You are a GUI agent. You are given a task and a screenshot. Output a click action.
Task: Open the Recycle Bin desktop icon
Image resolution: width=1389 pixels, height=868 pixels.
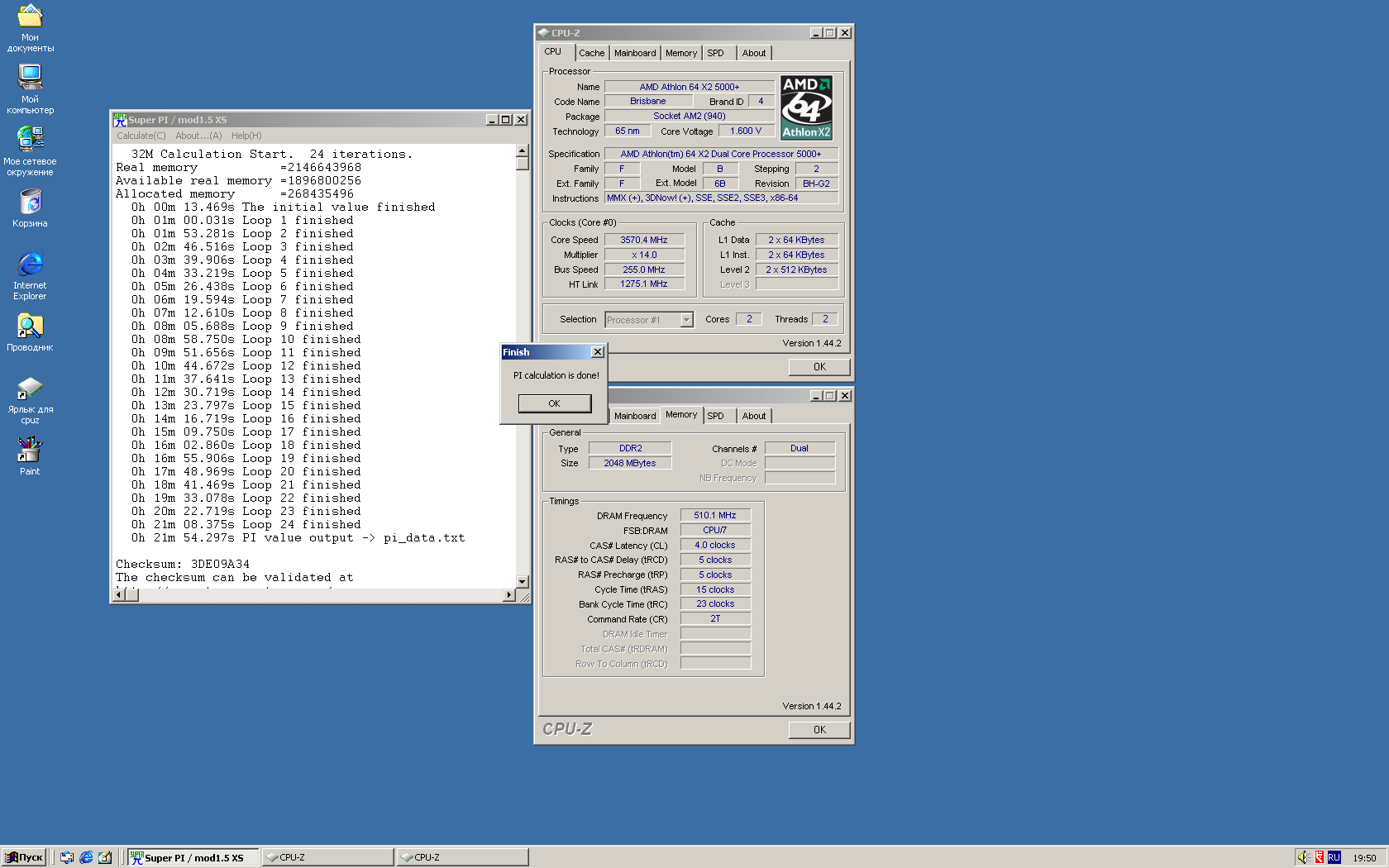[x=30, y=208]
